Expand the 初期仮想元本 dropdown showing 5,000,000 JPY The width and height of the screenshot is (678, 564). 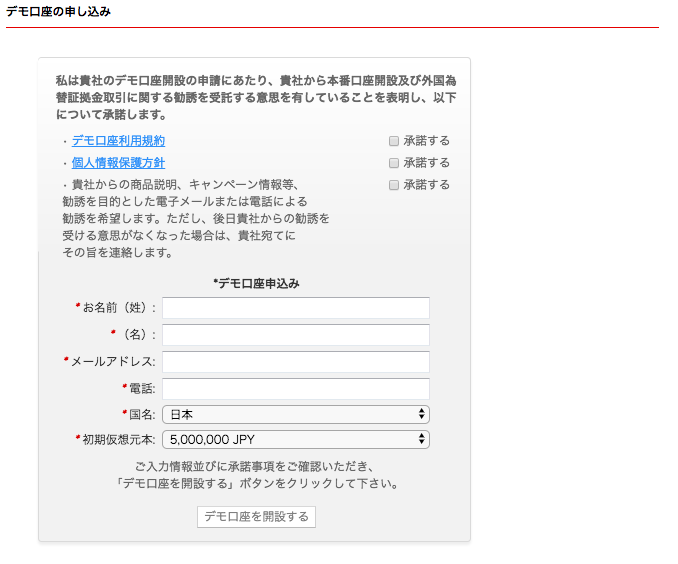[296, 439]
